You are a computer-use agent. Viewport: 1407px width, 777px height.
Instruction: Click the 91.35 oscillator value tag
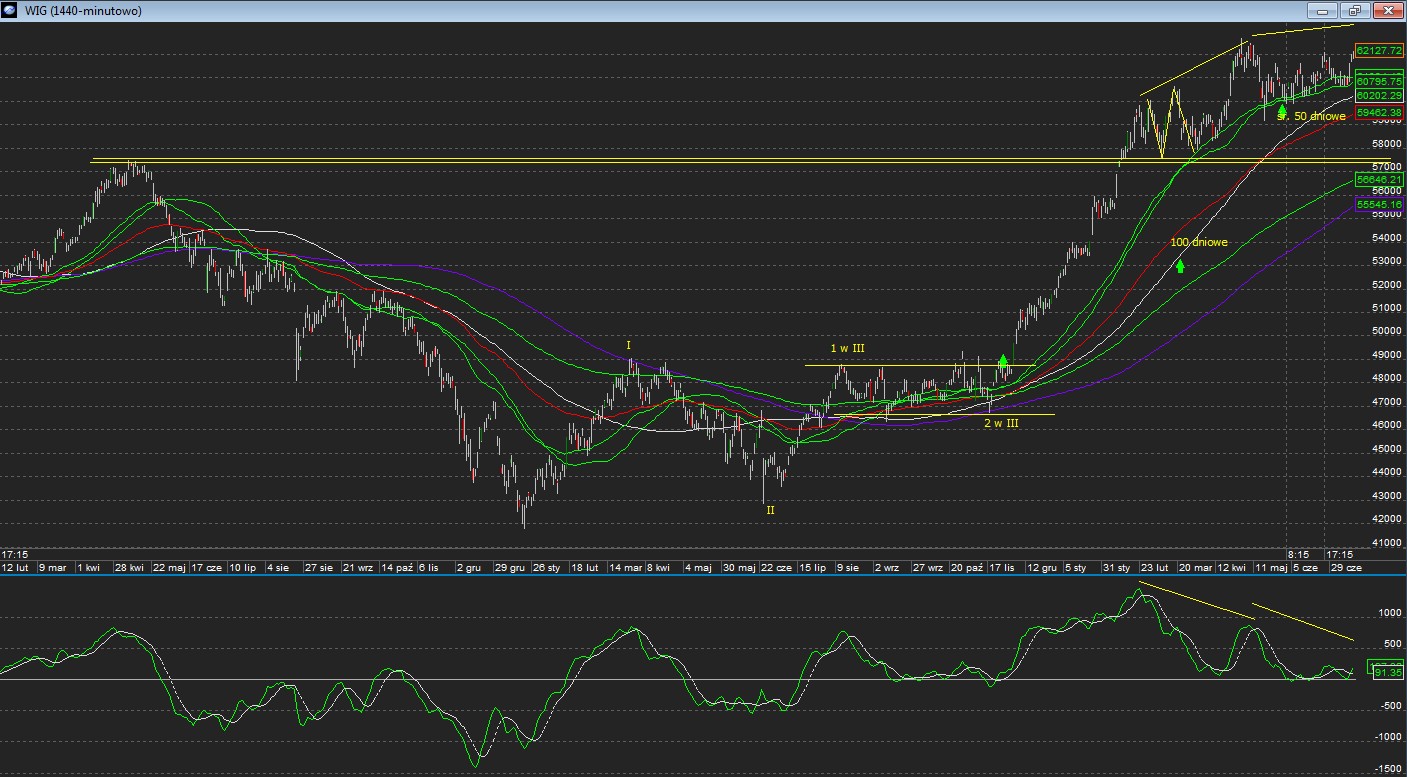[1388, 673]
